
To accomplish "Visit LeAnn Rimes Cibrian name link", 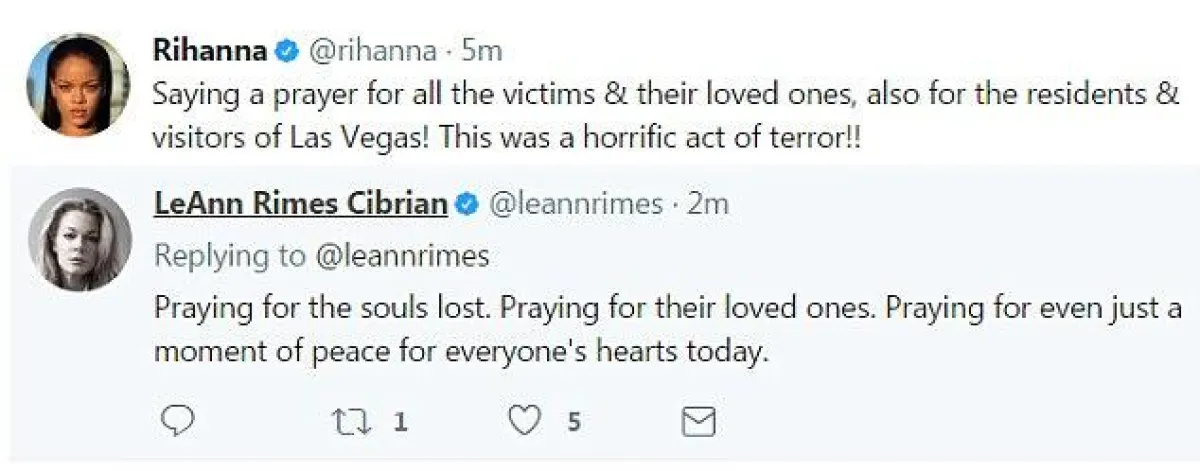I will (300, 204).
